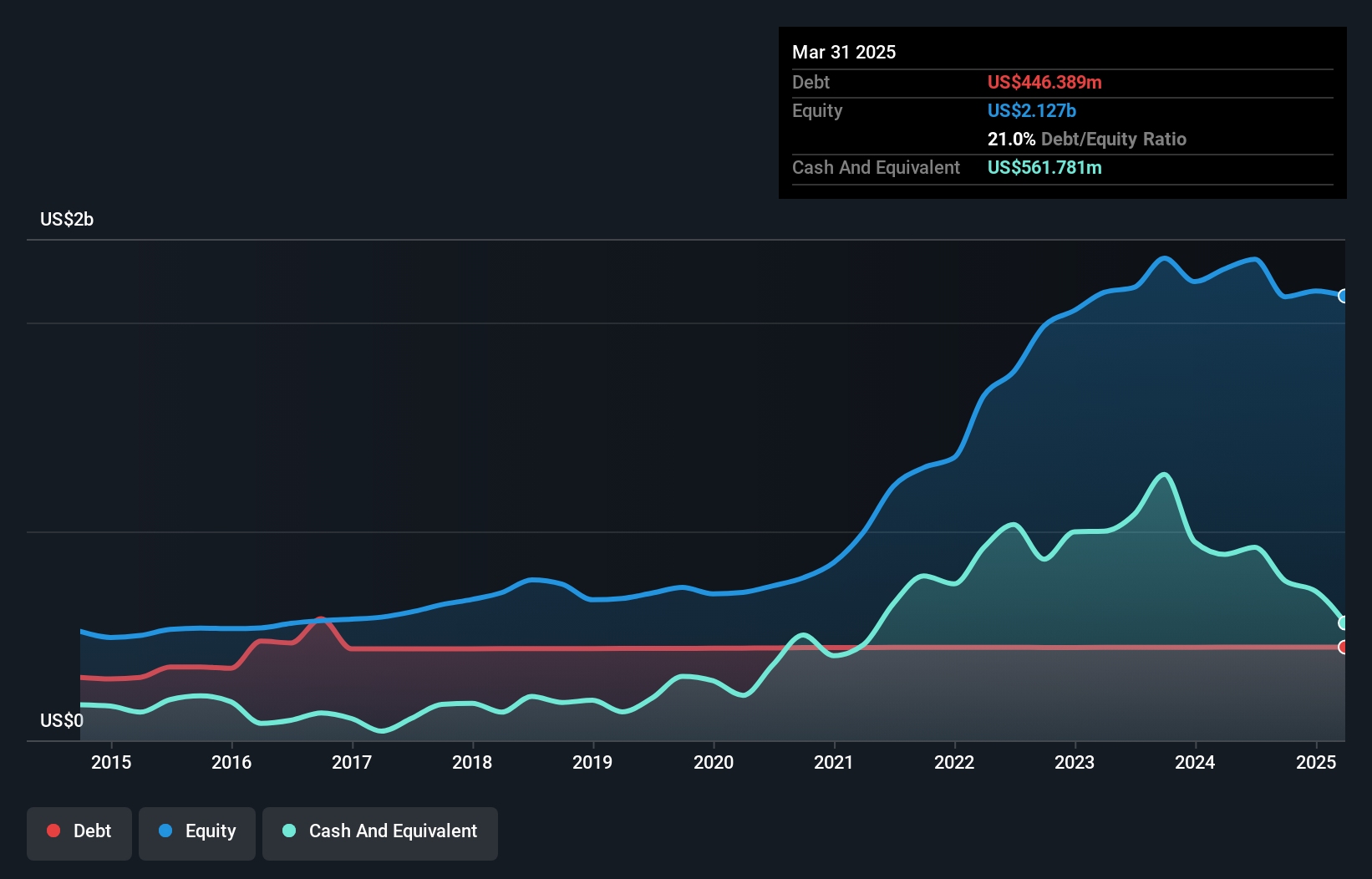
Task: Toggle the Cash And Equivalent legend button
Action: (x=380, y=833)
